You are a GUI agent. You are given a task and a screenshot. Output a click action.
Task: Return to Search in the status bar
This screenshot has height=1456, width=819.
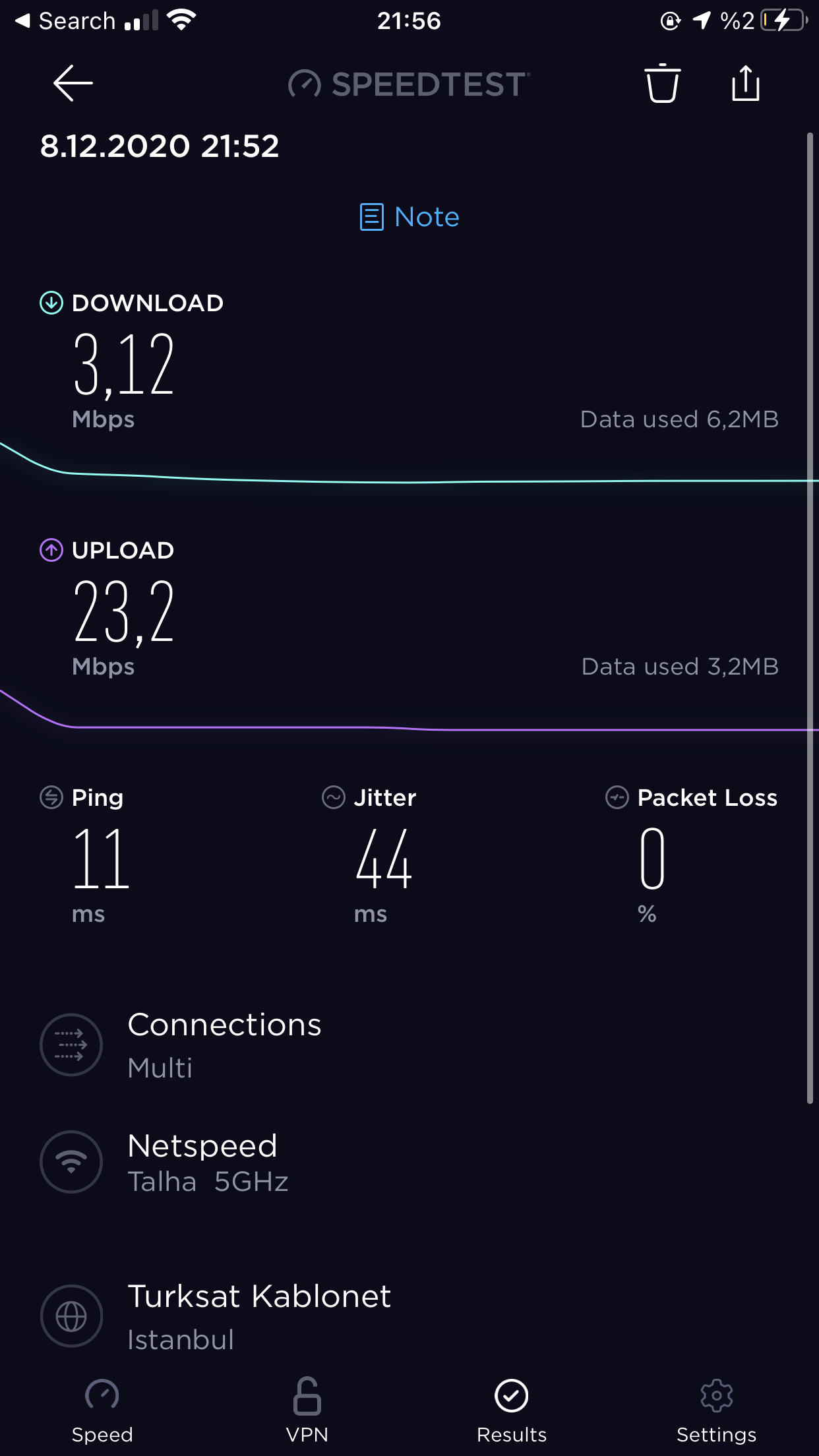click(65, 21)
